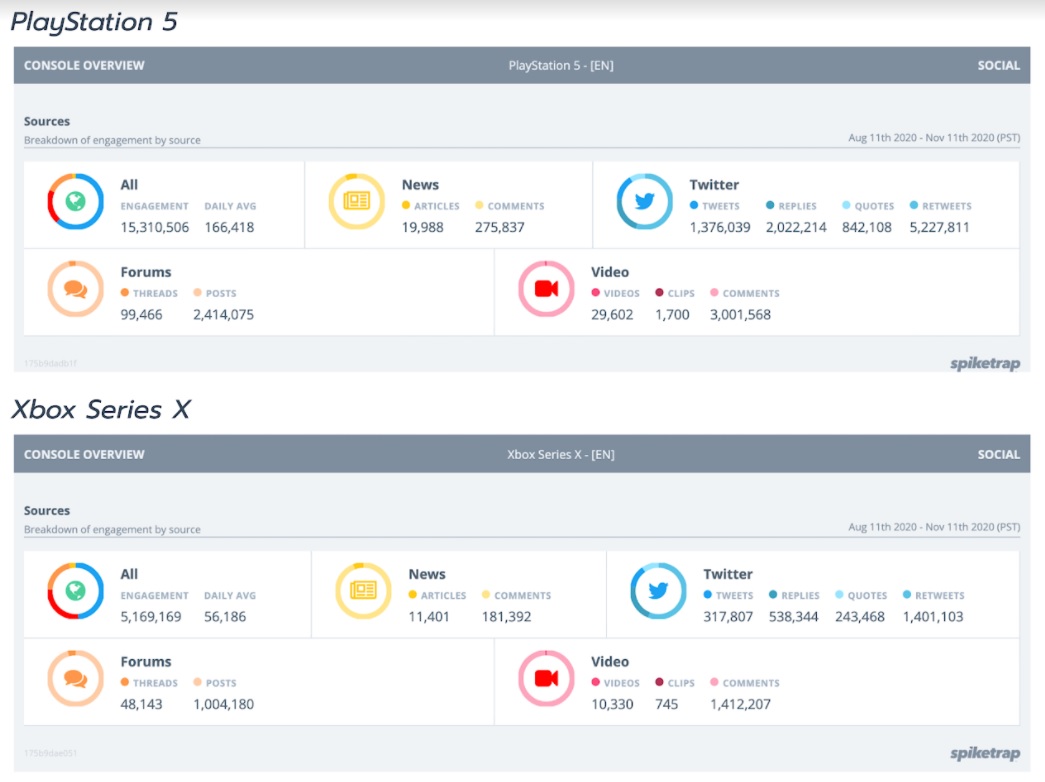1045x782 pixels.
Task: Click forum threads value 99,466
Action: coord(141,315)
